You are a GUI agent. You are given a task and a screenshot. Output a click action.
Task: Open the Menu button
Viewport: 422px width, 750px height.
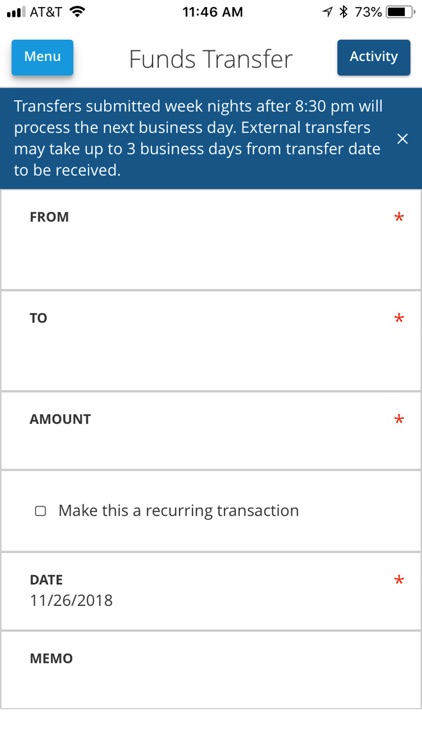[x=43, y=57]
